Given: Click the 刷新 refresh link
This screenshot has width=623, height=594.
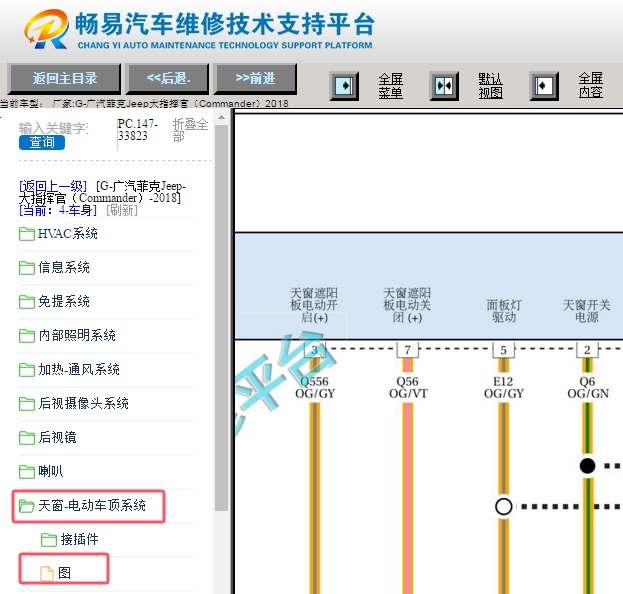Looking at the screenshot, I should [x=122, y=210].
